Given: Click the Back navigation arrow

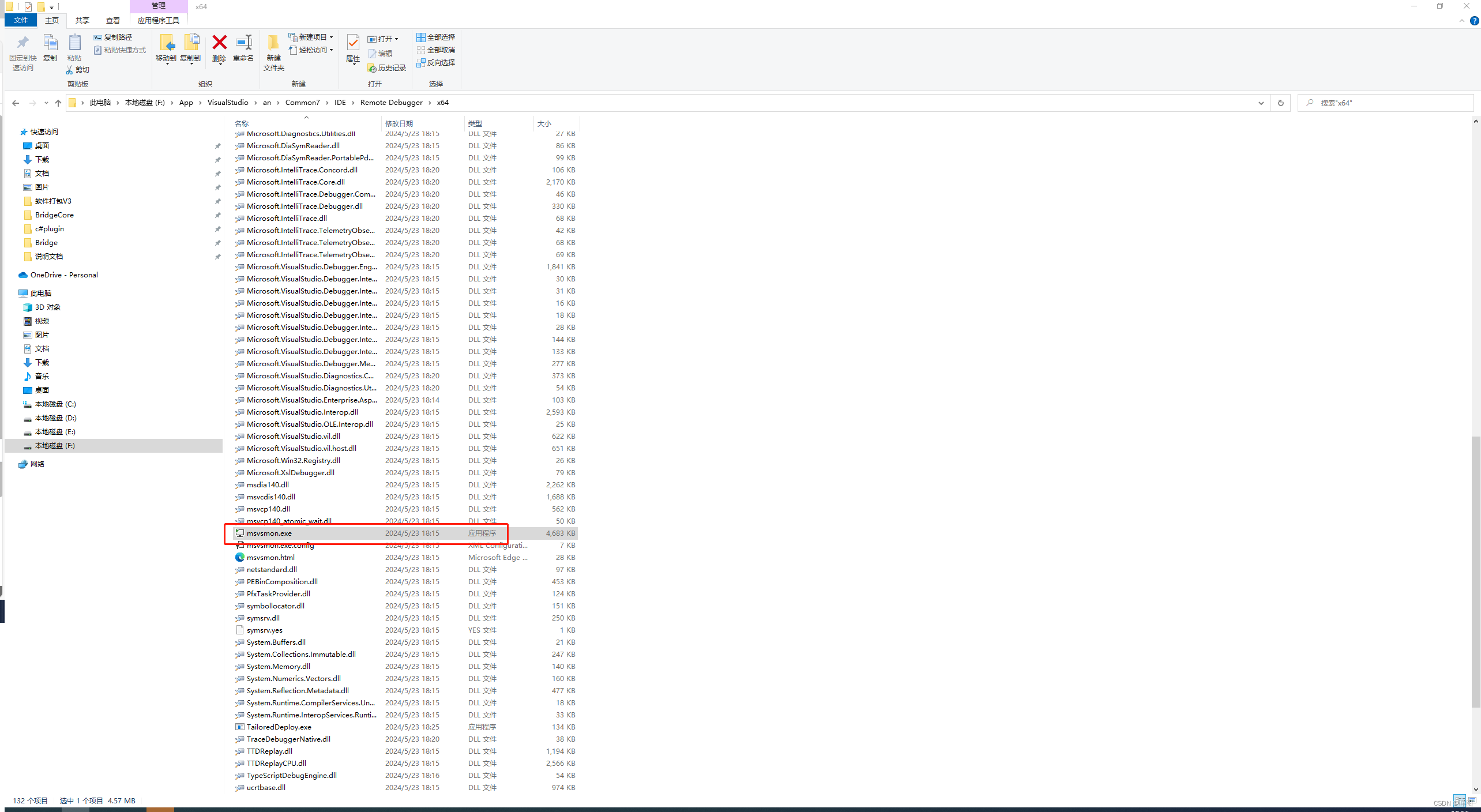Looking at the screenshot, I should [x=16, y=103].
